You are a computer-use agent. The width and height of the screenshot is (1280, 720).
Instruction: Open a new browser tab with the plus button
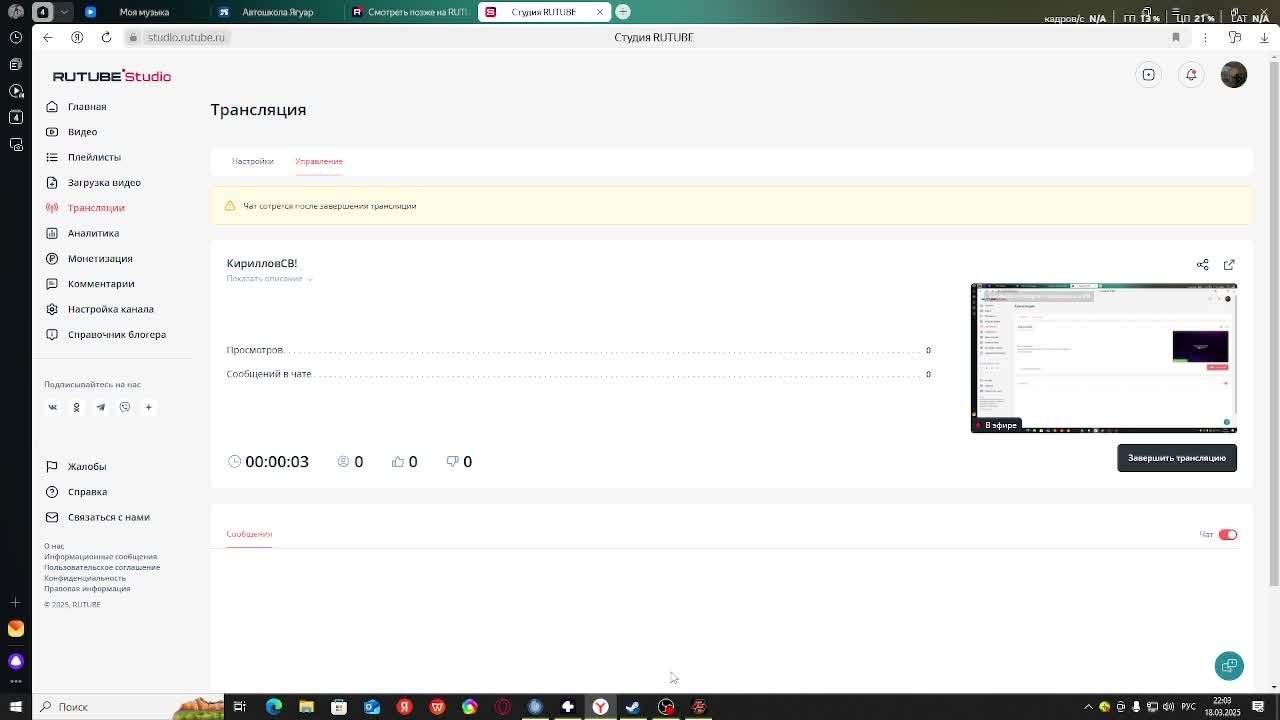(623, 12)
